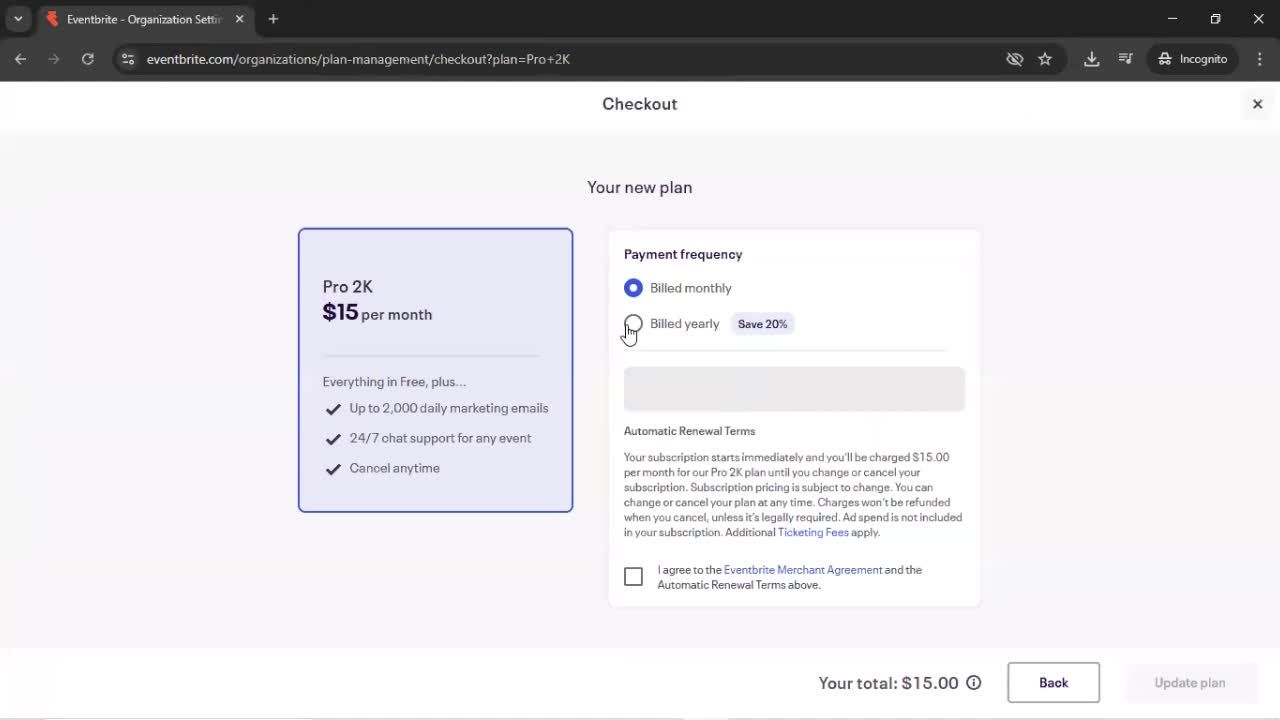Open the Chrome three-dot menu

(x=1260, y=59)
